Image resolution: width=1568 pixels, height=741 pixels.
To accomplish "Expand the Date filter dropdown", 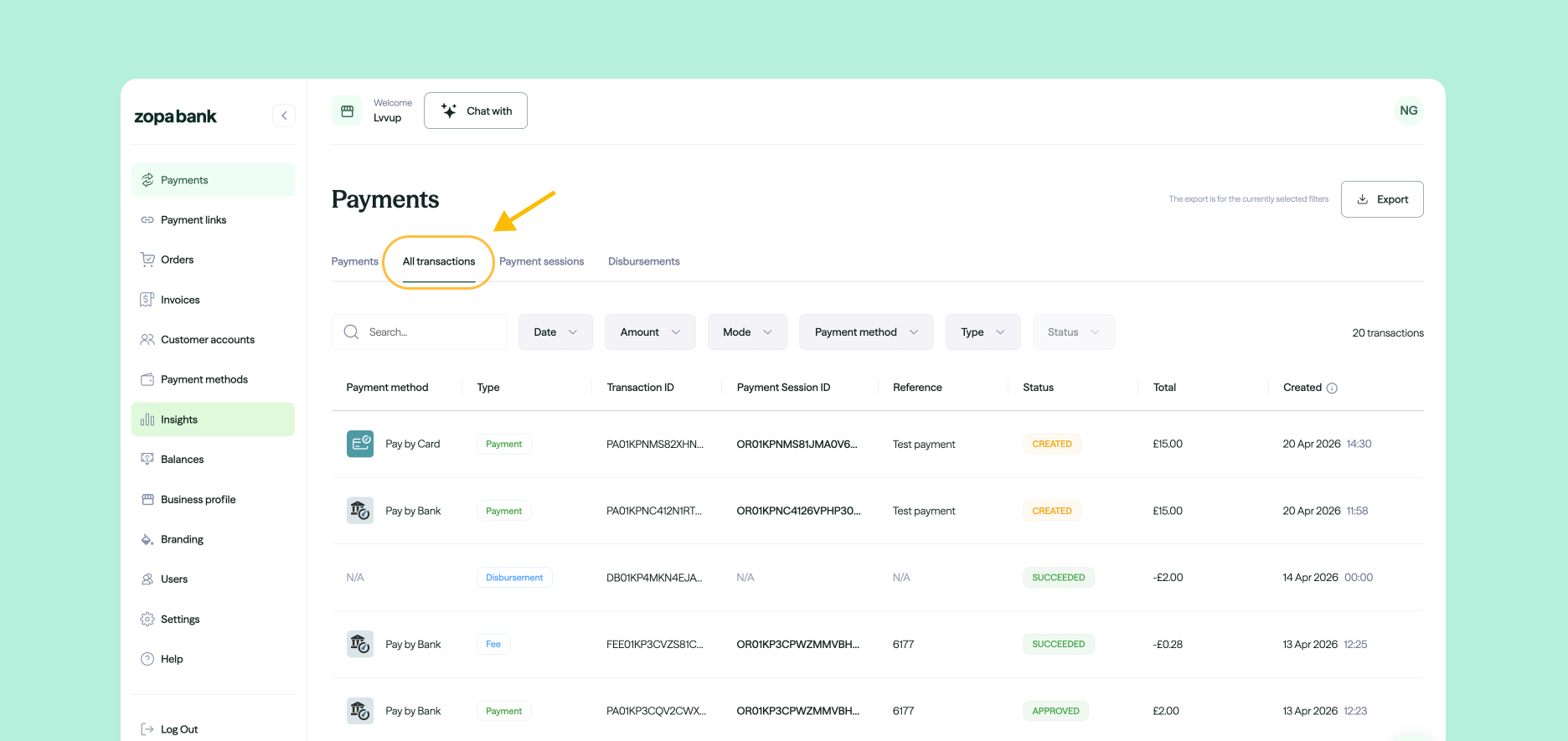I will (x=555, y=332).
